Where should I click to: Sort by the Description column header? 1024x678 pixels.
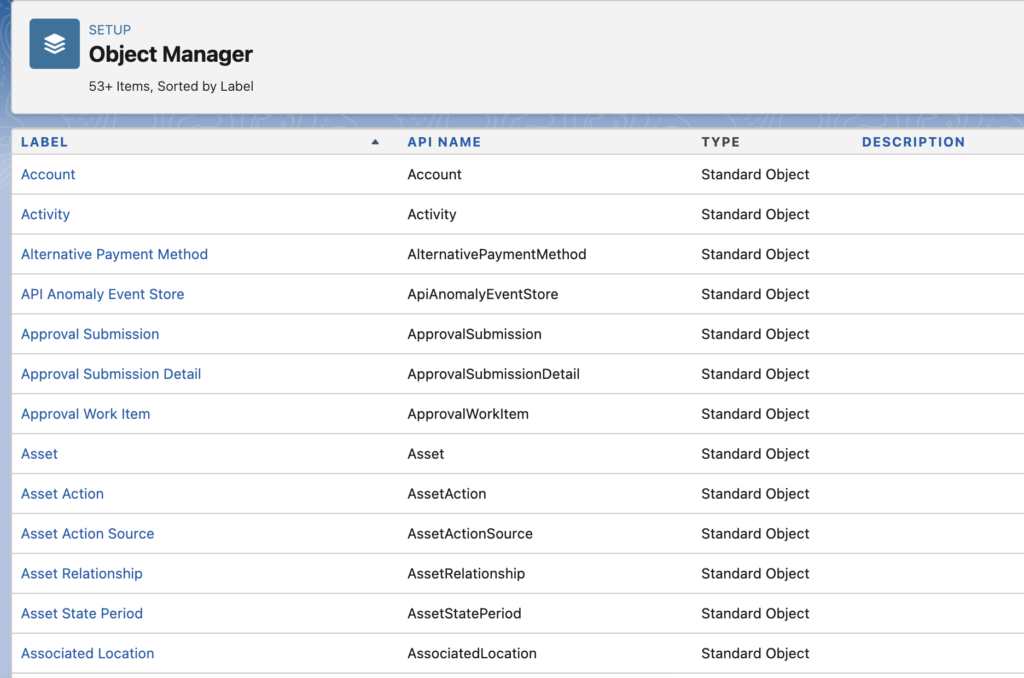pos(913,142)
